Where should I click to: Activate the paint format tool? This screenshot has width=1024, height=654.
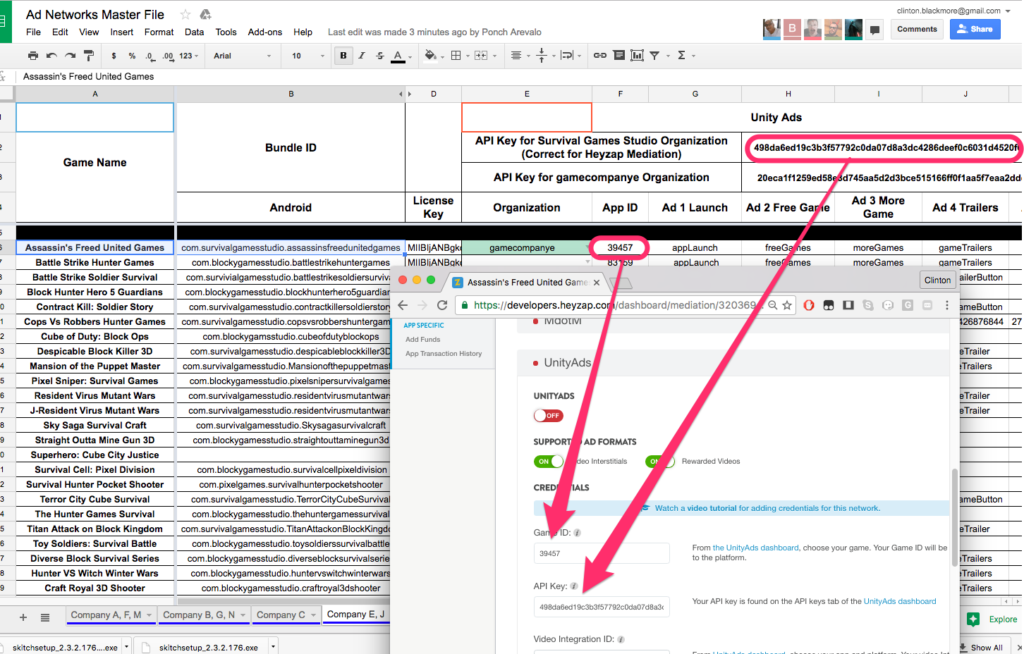(x=89, y=56)
